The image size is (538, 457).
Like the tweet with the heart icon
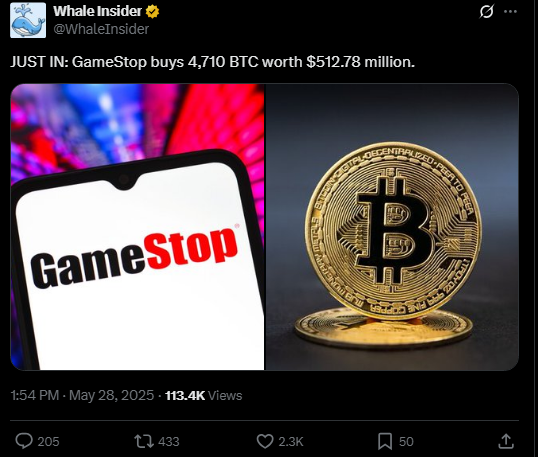point(265,441)
